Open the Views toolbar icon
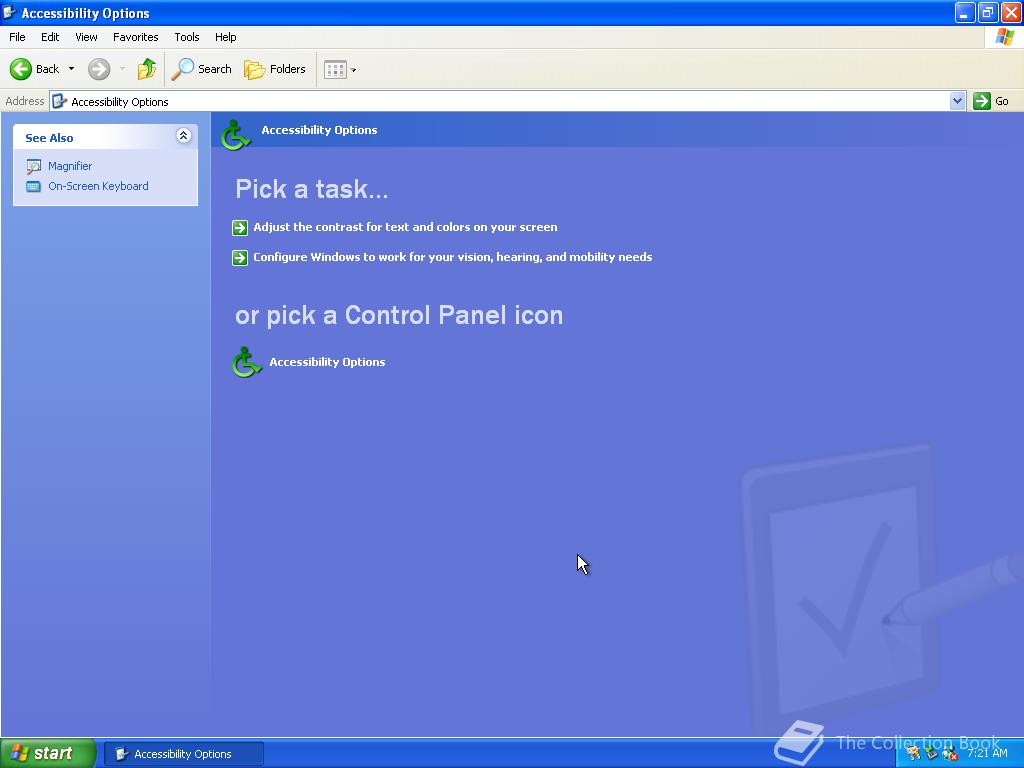Viewport: 1024px width, 768px height. [x=335, y=69]
